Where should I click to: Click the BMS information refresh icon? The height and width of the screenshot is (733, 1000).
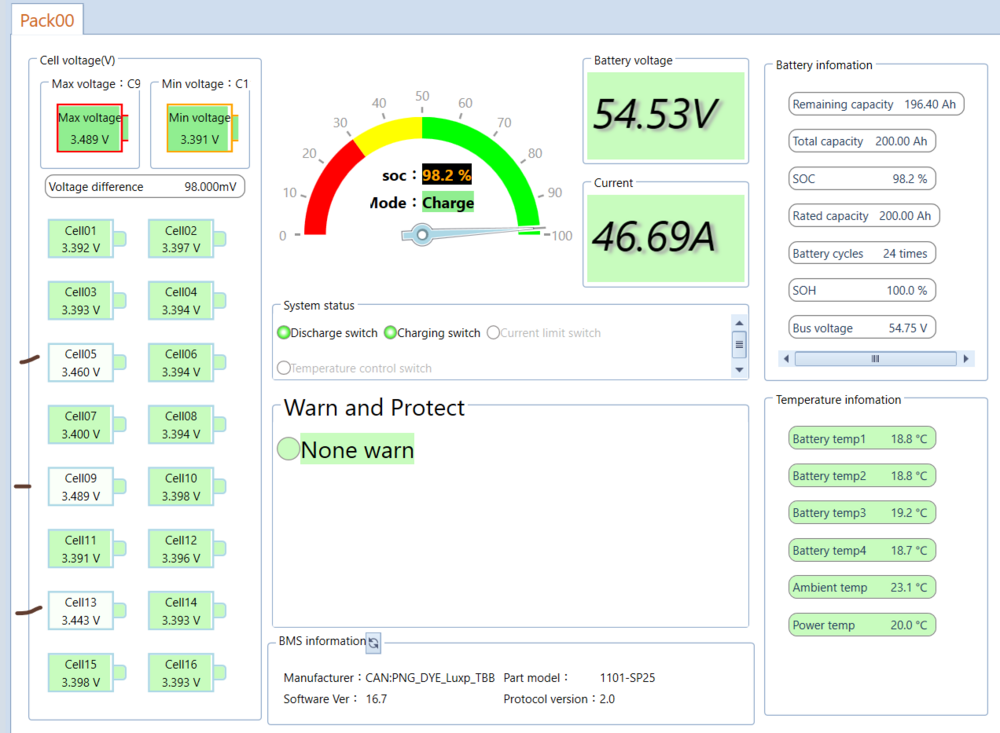(373, 642)
